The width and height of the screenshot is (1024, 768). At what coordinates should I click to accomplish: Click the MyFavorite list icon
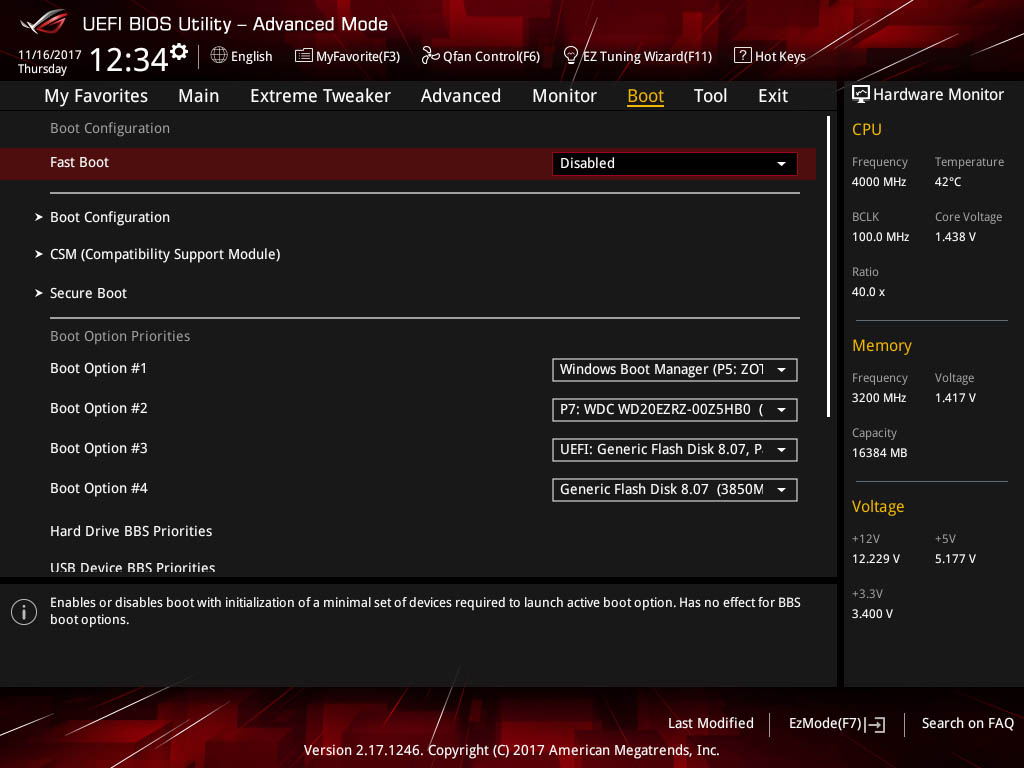(x=303, y=56)
